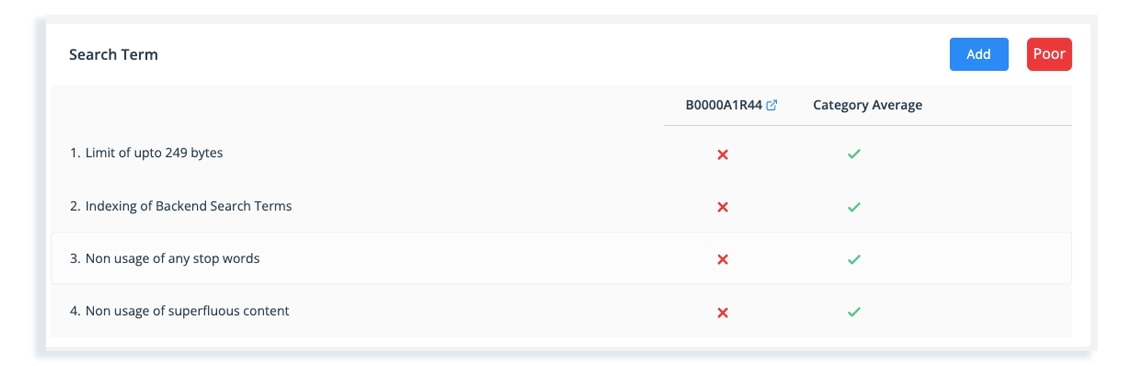
Task: Click red cross for superfluous content row
Action: pyautogui.click(x=723, y=312)
